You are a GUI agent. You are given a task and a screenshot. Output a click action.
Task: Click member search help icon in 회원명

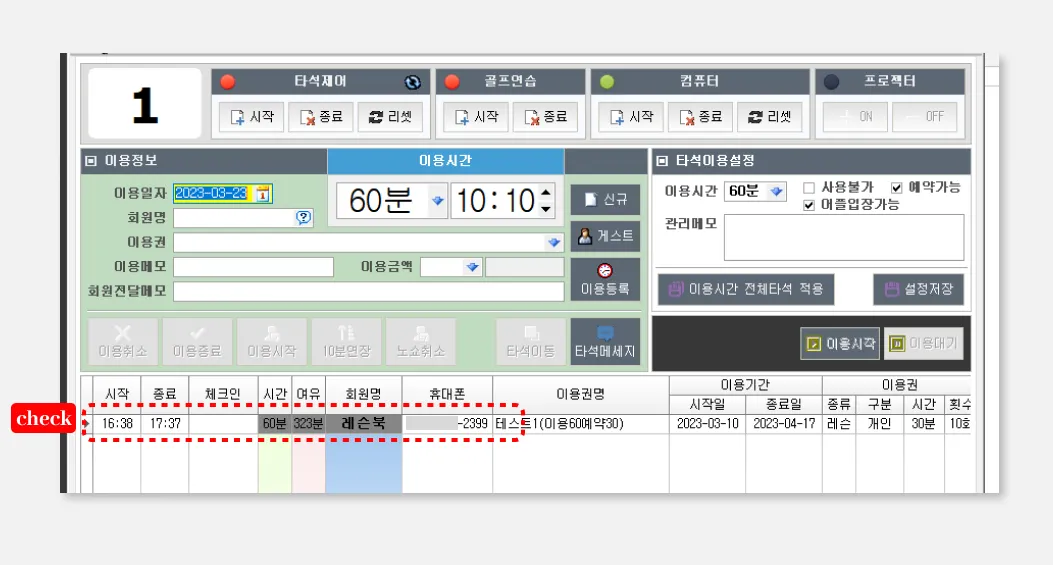[x=304, y=218]
